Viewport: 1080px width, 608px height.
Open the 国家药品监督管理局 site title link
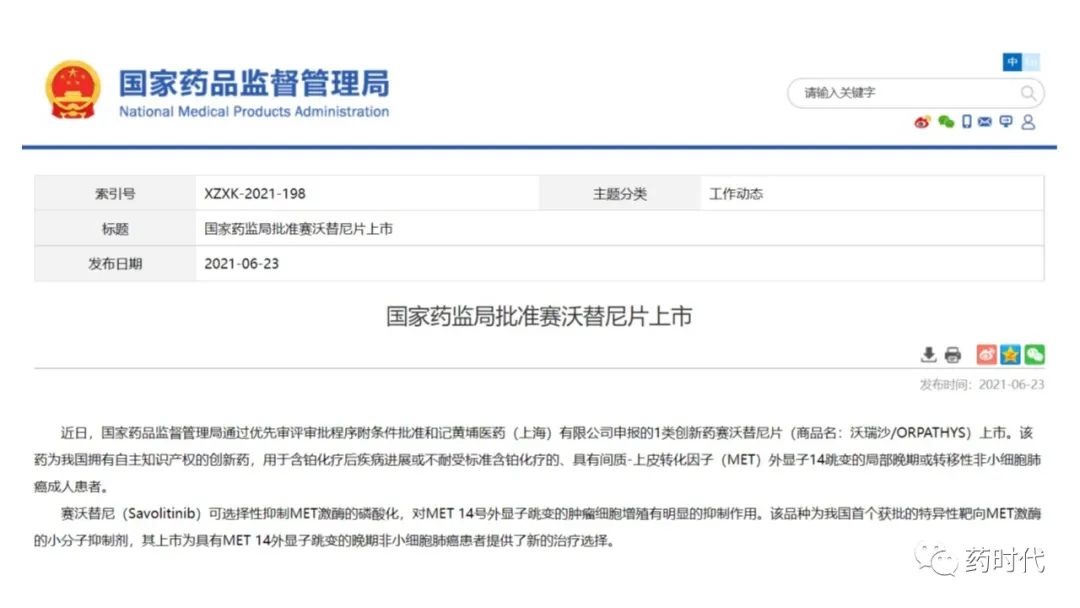[254, 82]
